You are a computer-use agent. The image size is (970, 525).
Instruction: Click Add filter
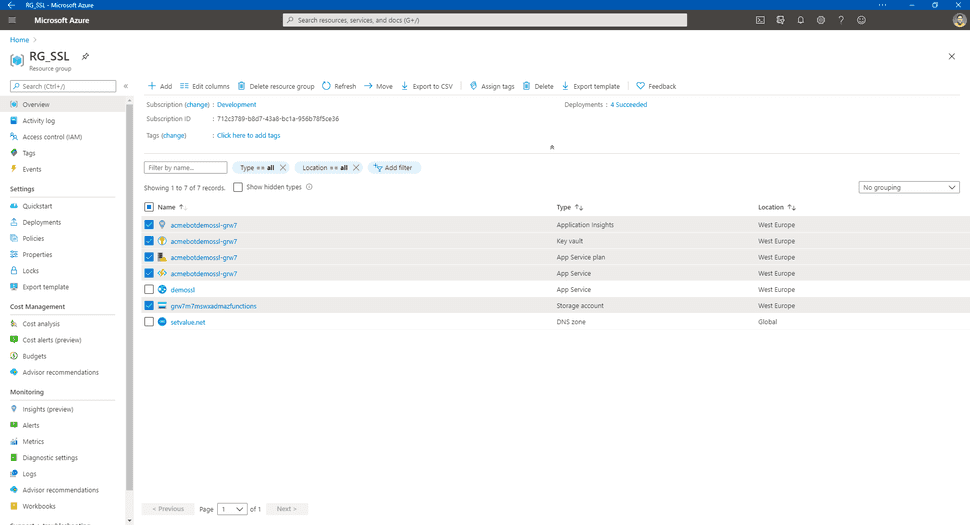coord(393,168)
